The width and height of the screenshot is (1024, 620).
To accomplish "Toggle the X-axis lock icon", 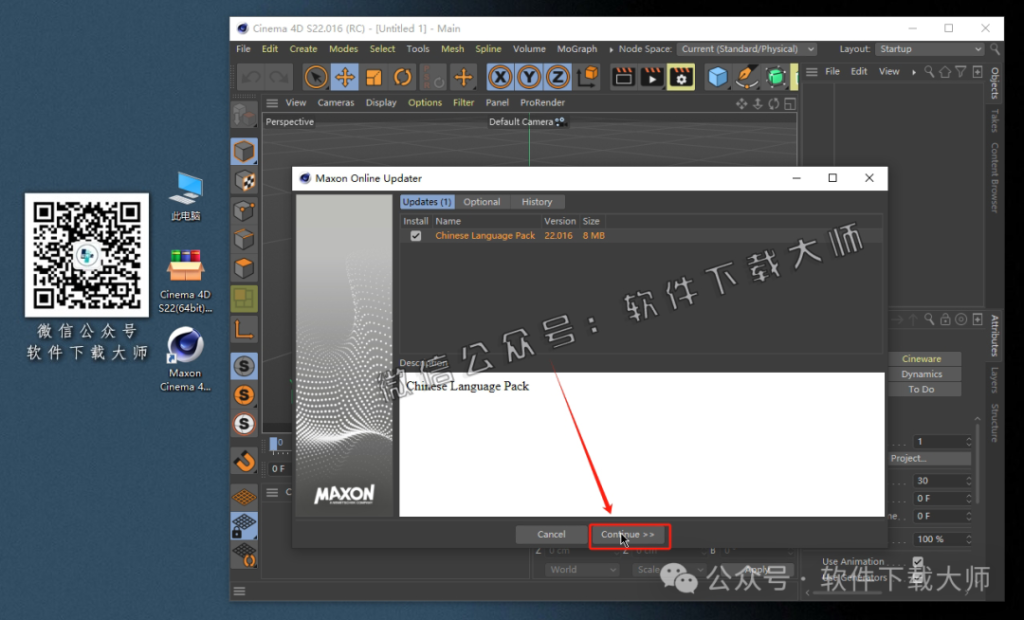I will [500, 77].
